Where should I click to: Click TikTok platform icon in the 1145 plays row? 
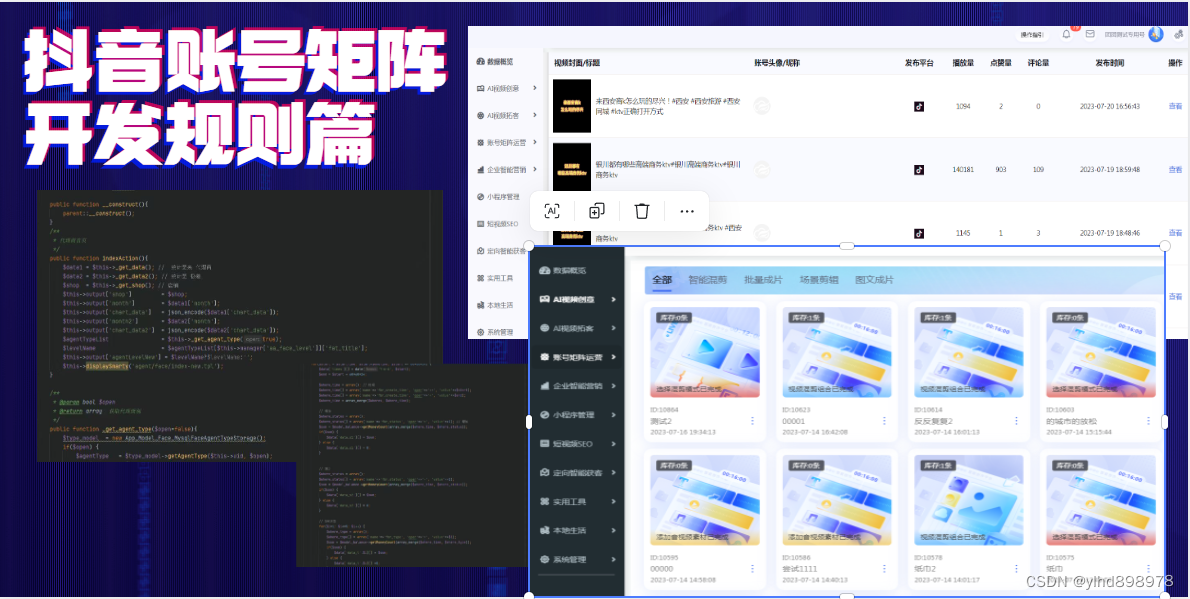pyautogui.click(x=919, y=233)
